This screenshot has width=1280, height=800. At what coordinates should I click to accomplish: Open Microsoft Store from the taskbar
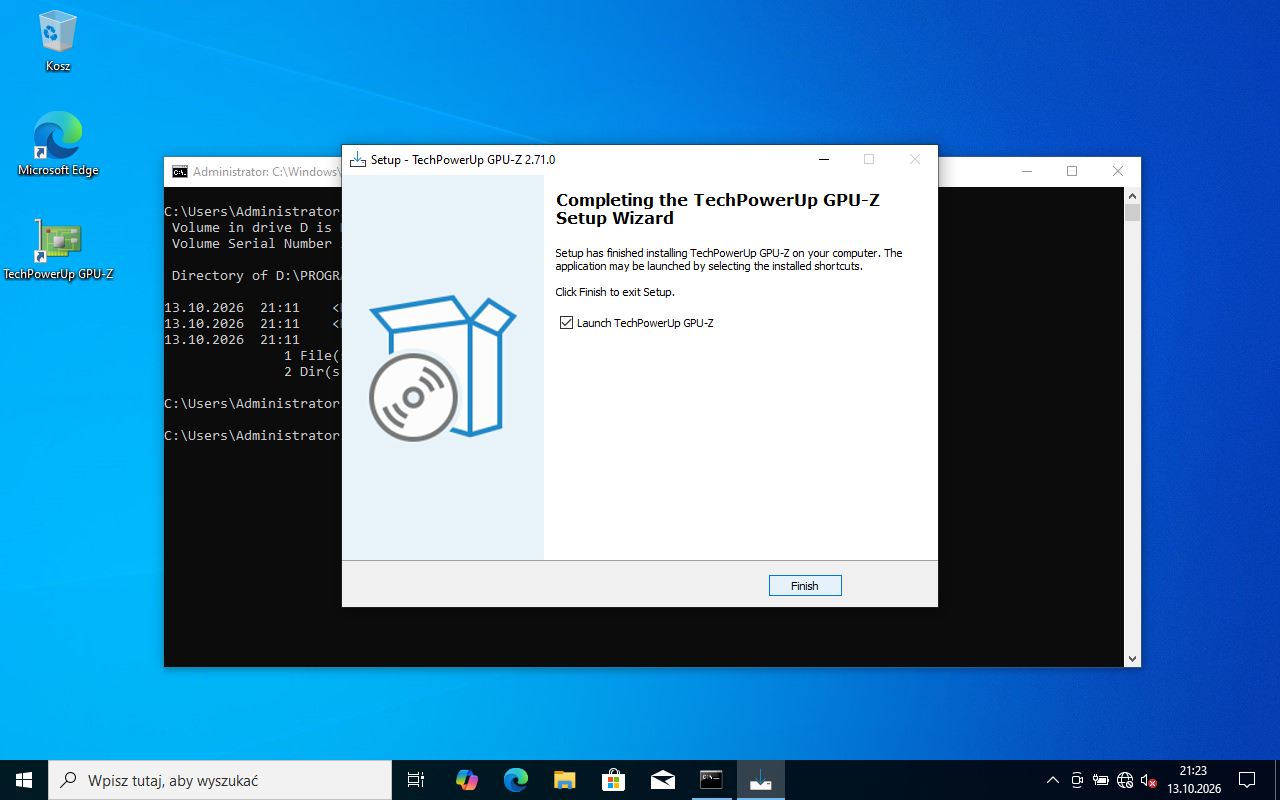613,780
